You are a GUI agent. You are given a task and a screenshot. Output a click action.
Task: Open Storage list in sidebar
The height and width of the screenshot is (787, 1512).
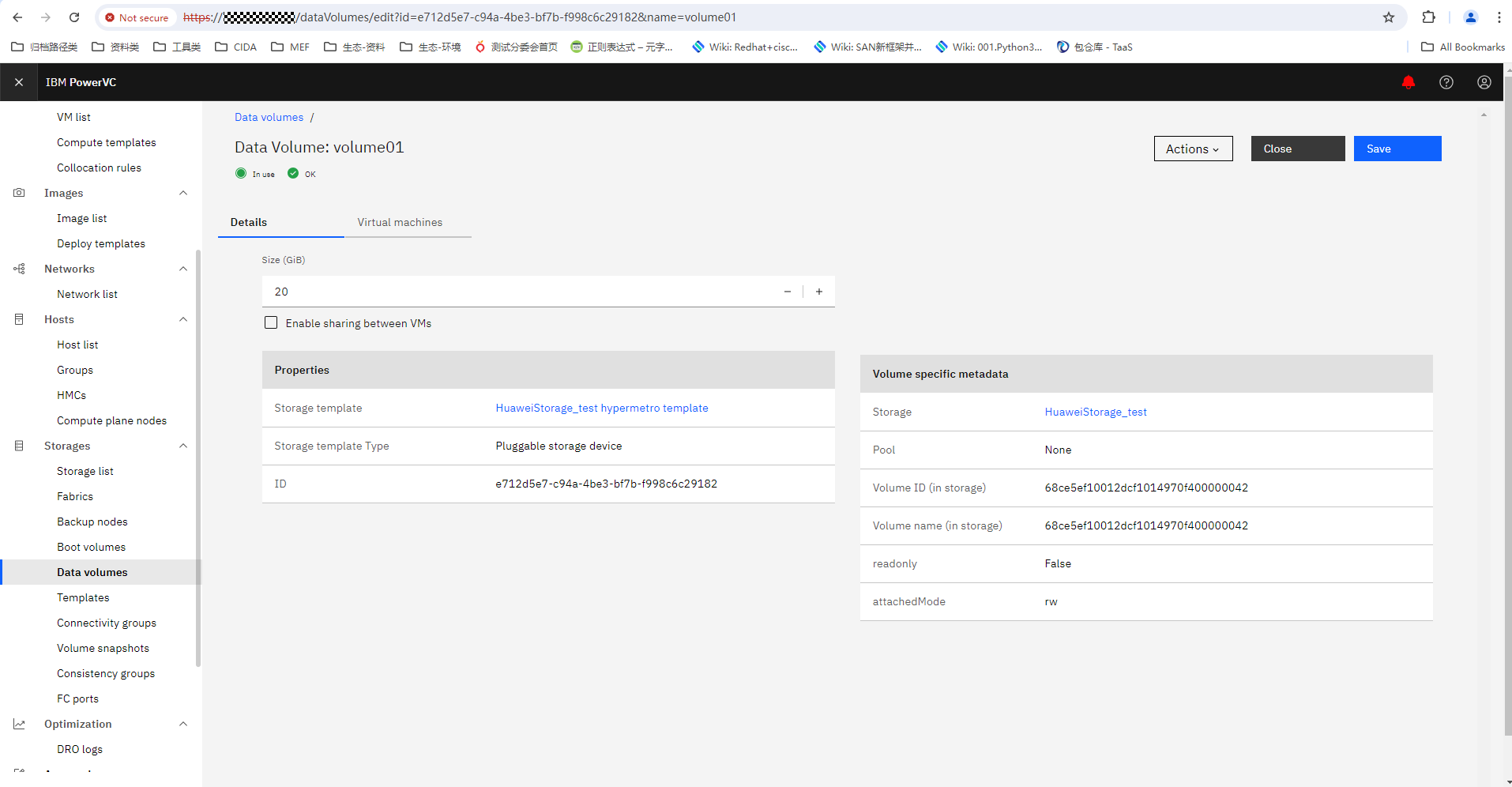tap(85, 471)
